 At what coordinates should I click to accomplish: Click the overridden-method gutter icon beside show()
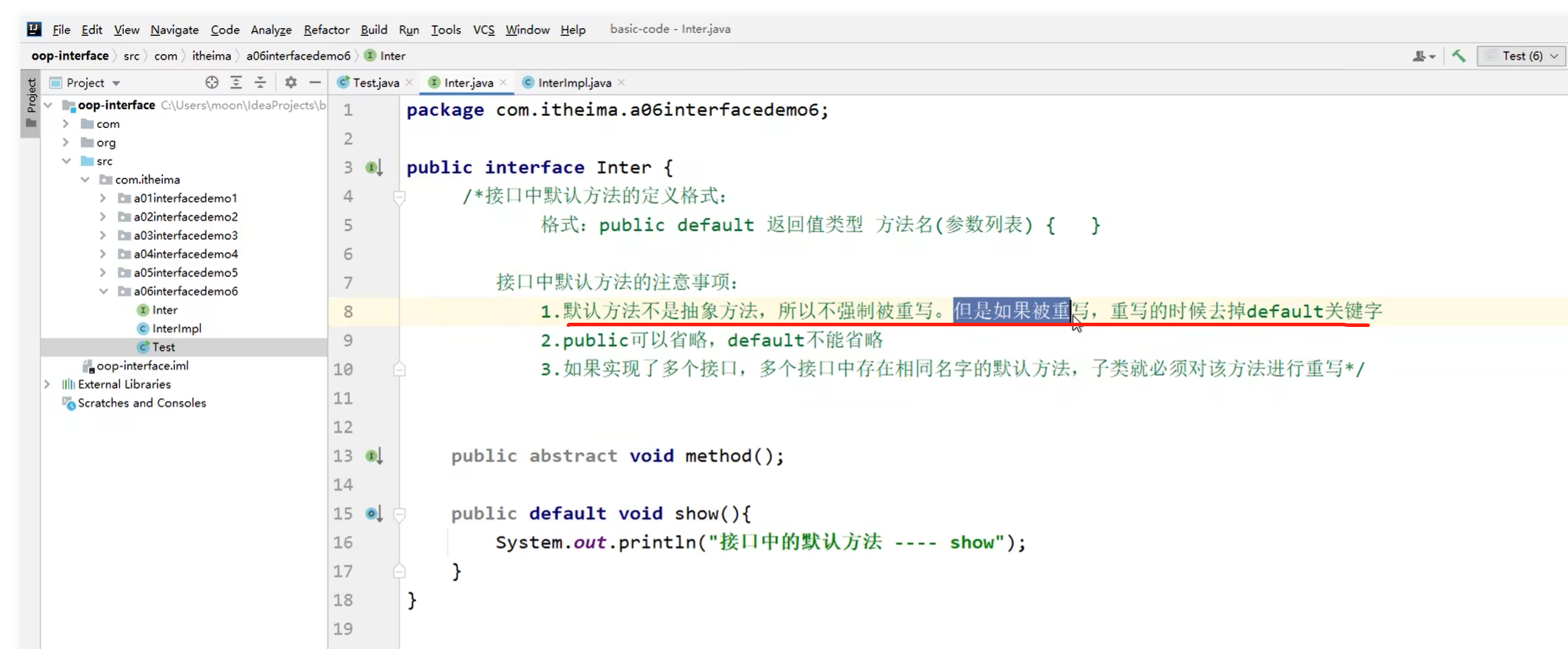click(372, 513)
